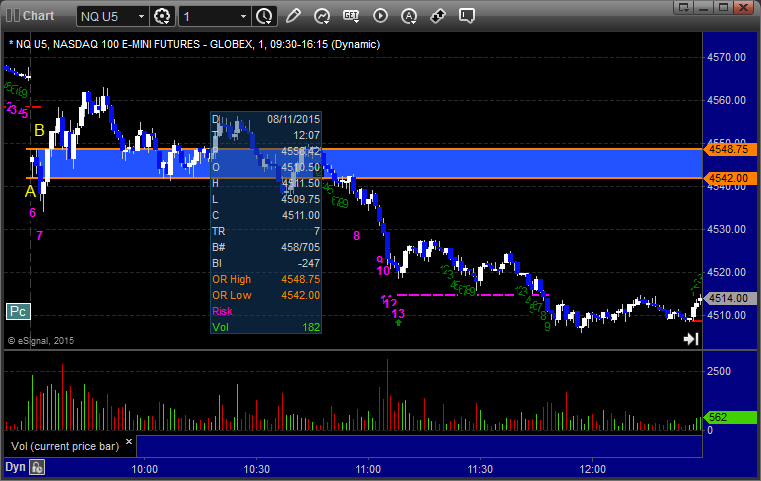Click the magenta 13 count label
Screen dimensions: 761x481
tap(398, 314)
